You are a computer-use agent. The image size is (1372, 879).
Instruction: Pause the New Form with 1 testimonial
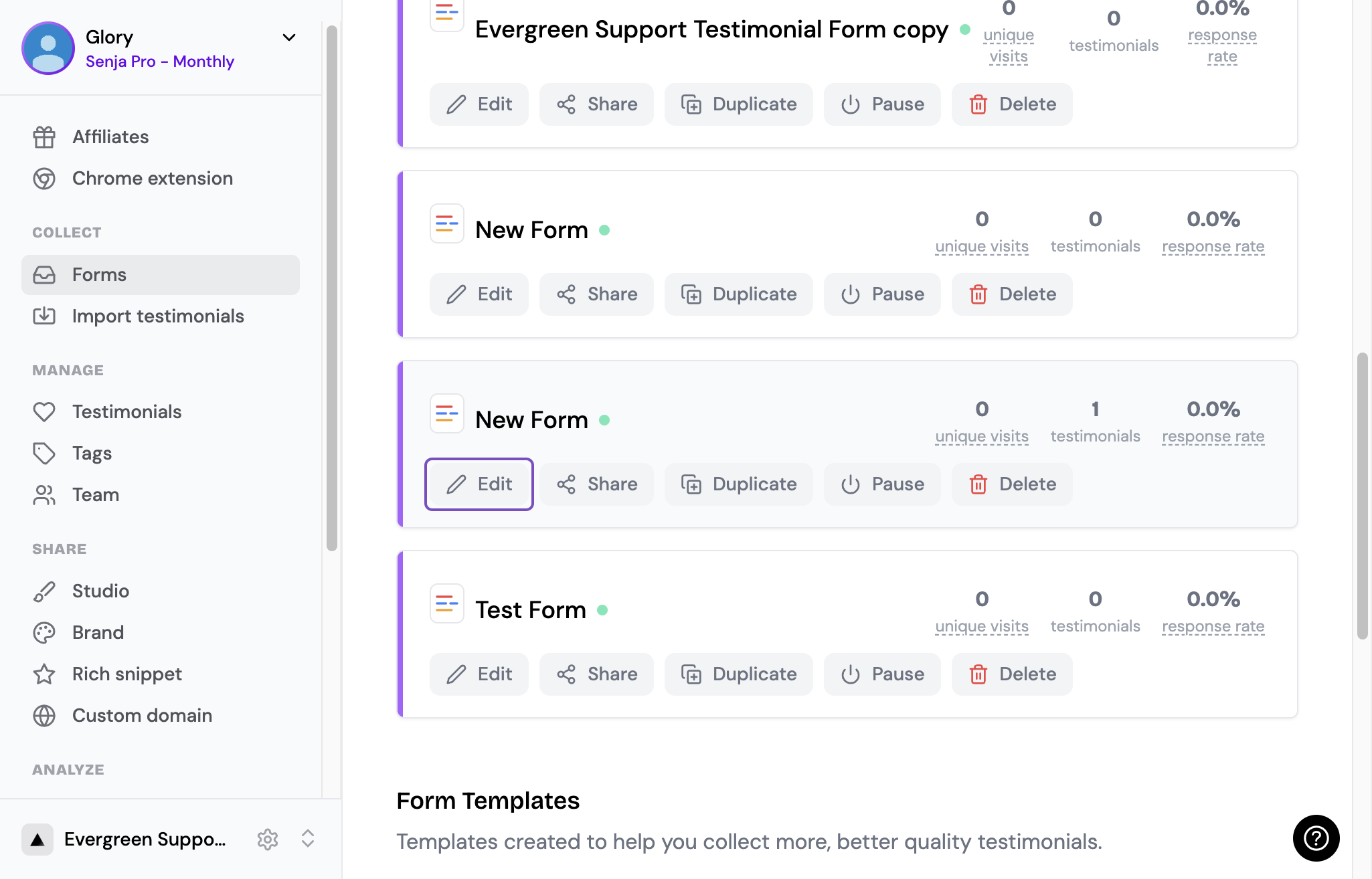[882, 484]
